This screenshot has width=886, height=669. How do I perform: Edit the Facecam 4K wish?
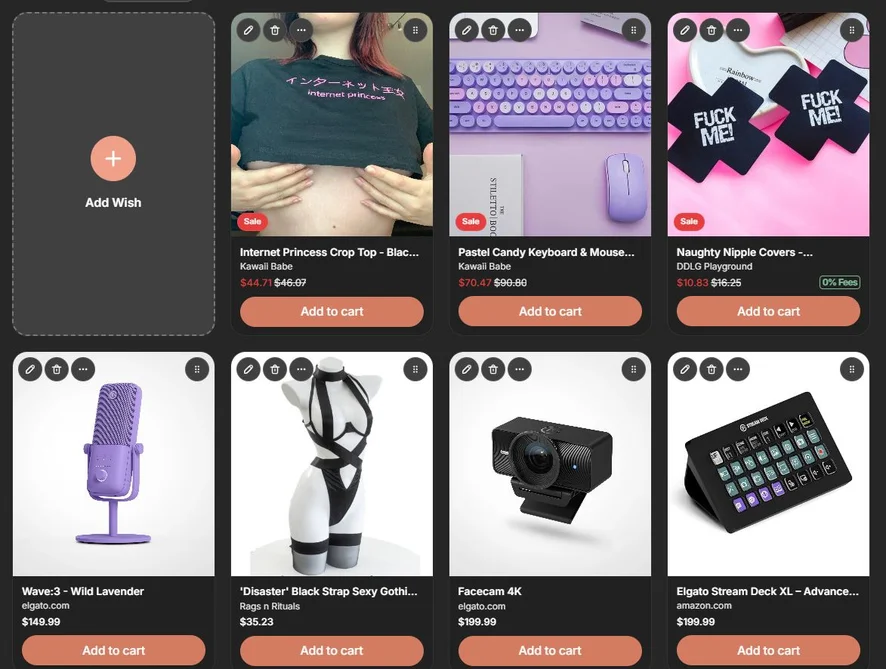tap(466, 369)
